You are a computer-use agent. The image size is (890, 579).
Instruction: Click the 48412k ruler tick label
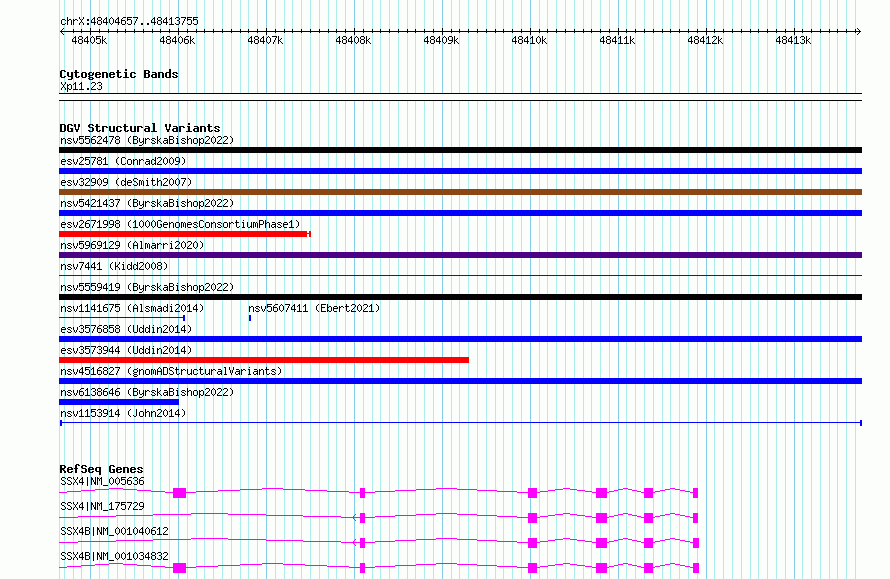click(705, 40)
